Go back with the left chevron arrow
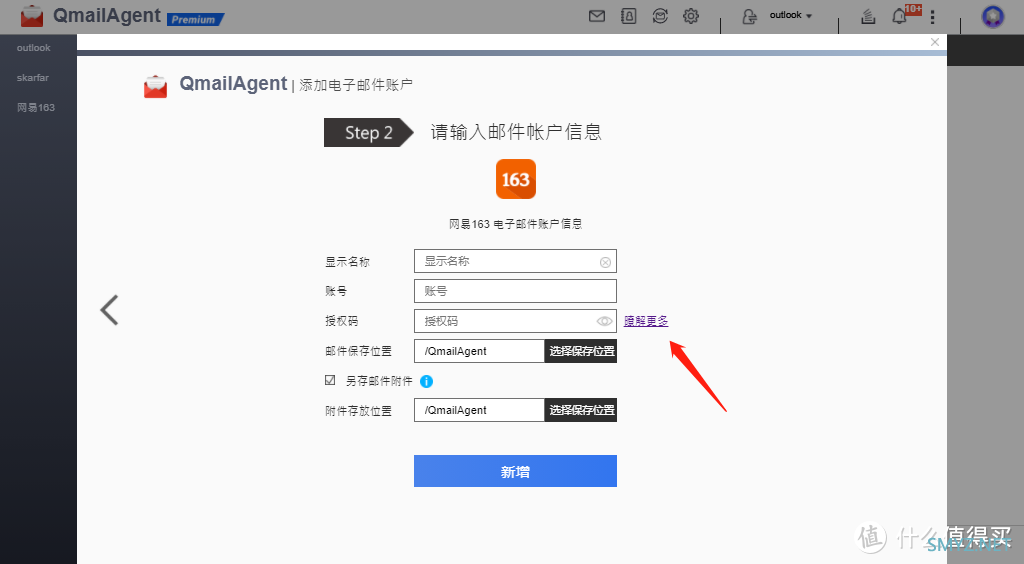The width and height of the screenshot is (1024, 564). tap(109, 310)
